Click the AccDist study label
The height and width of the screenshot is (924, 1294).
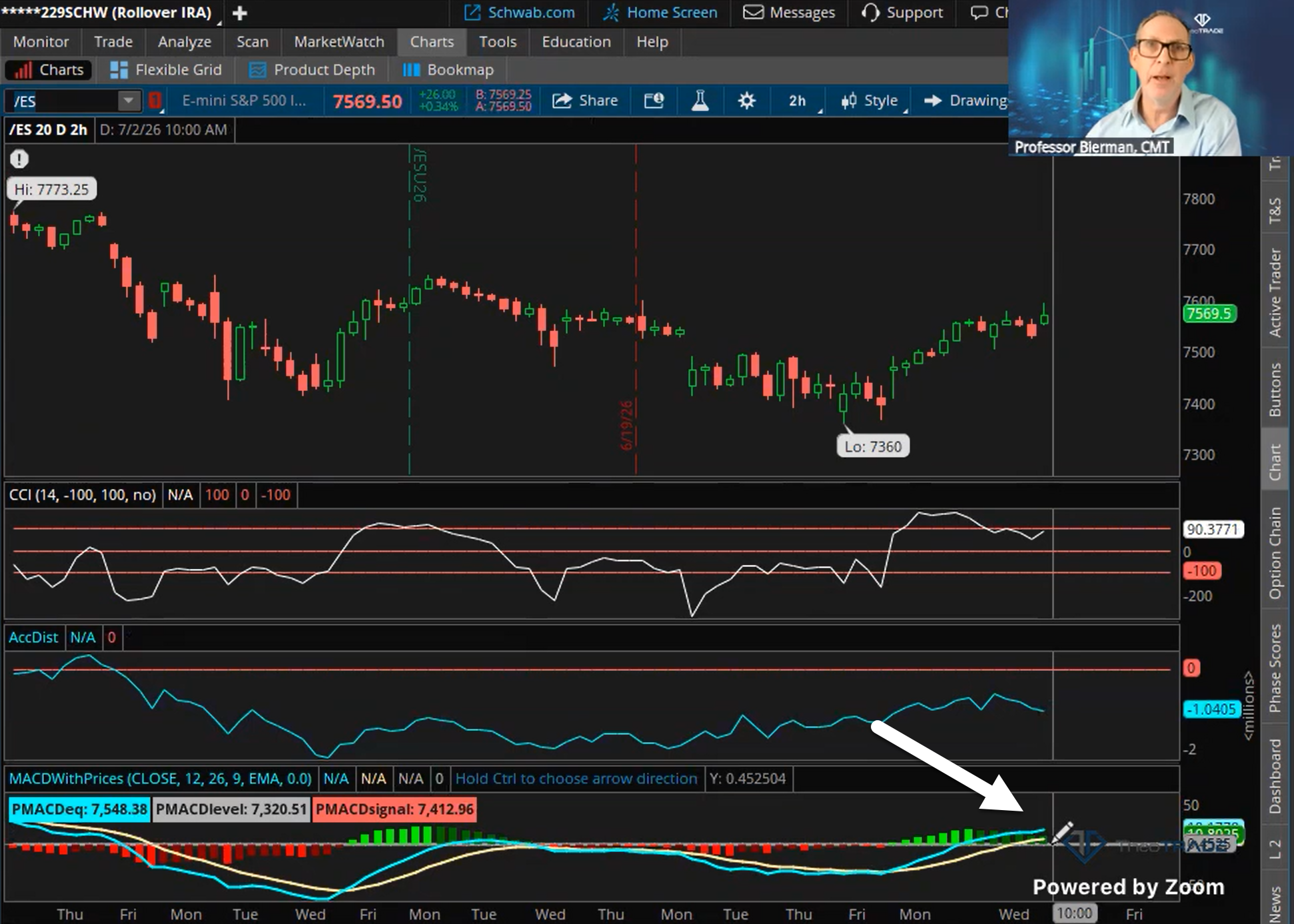(x=33, y=638)
